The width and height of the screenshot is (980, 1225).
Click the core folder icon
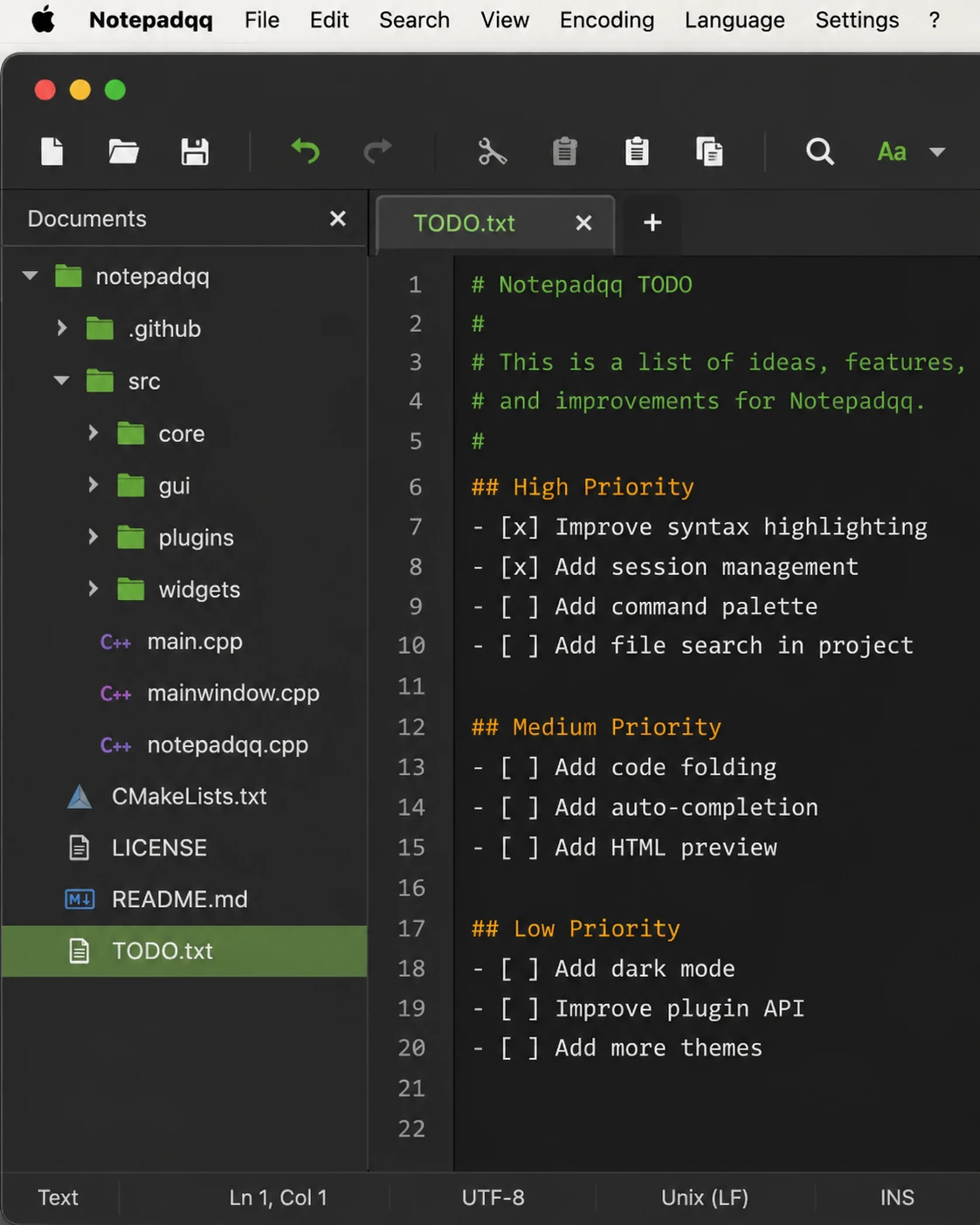pos(131,433)
